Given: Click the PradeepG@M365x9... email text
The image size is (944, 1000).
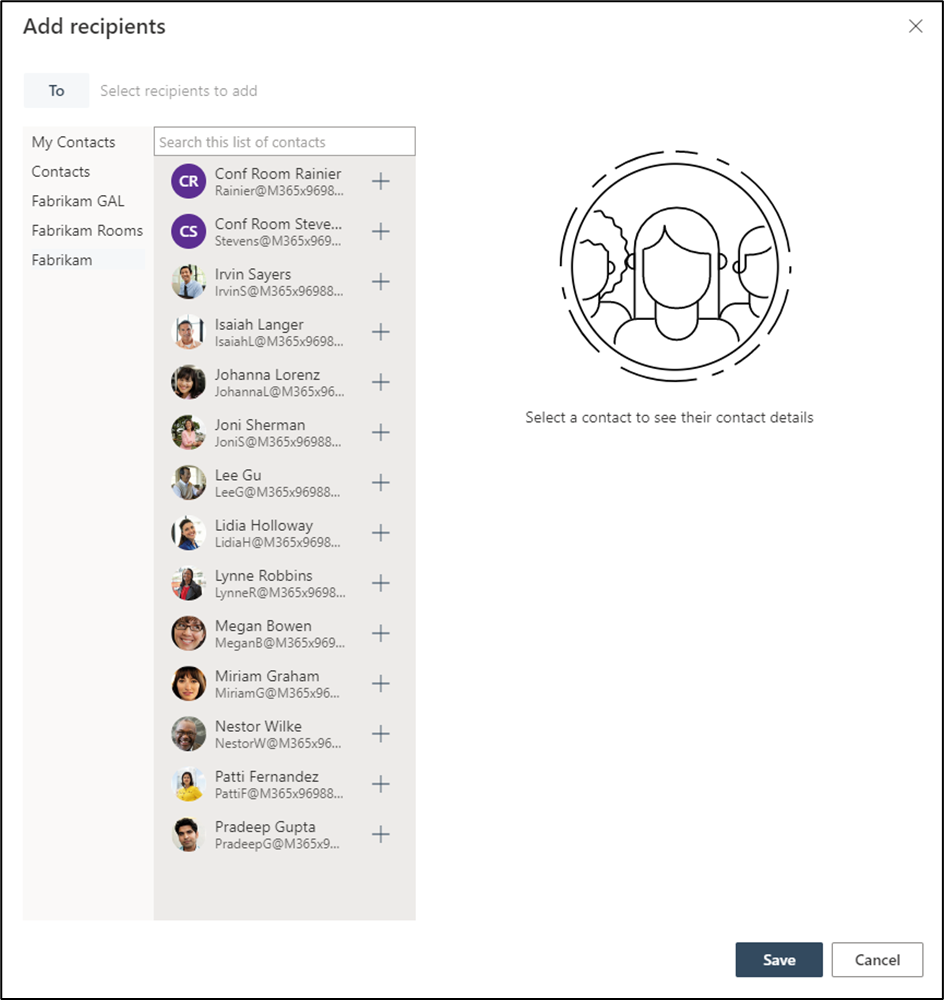Looking at the screenshot, I should [x=277, y=844].
